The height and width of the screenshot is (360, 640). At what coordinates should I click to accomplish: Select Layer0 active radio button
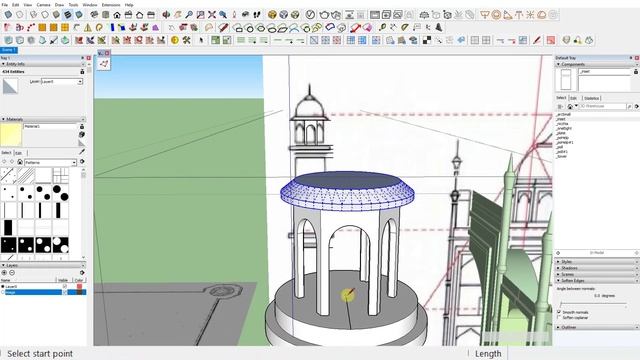(x=3, y=287)
